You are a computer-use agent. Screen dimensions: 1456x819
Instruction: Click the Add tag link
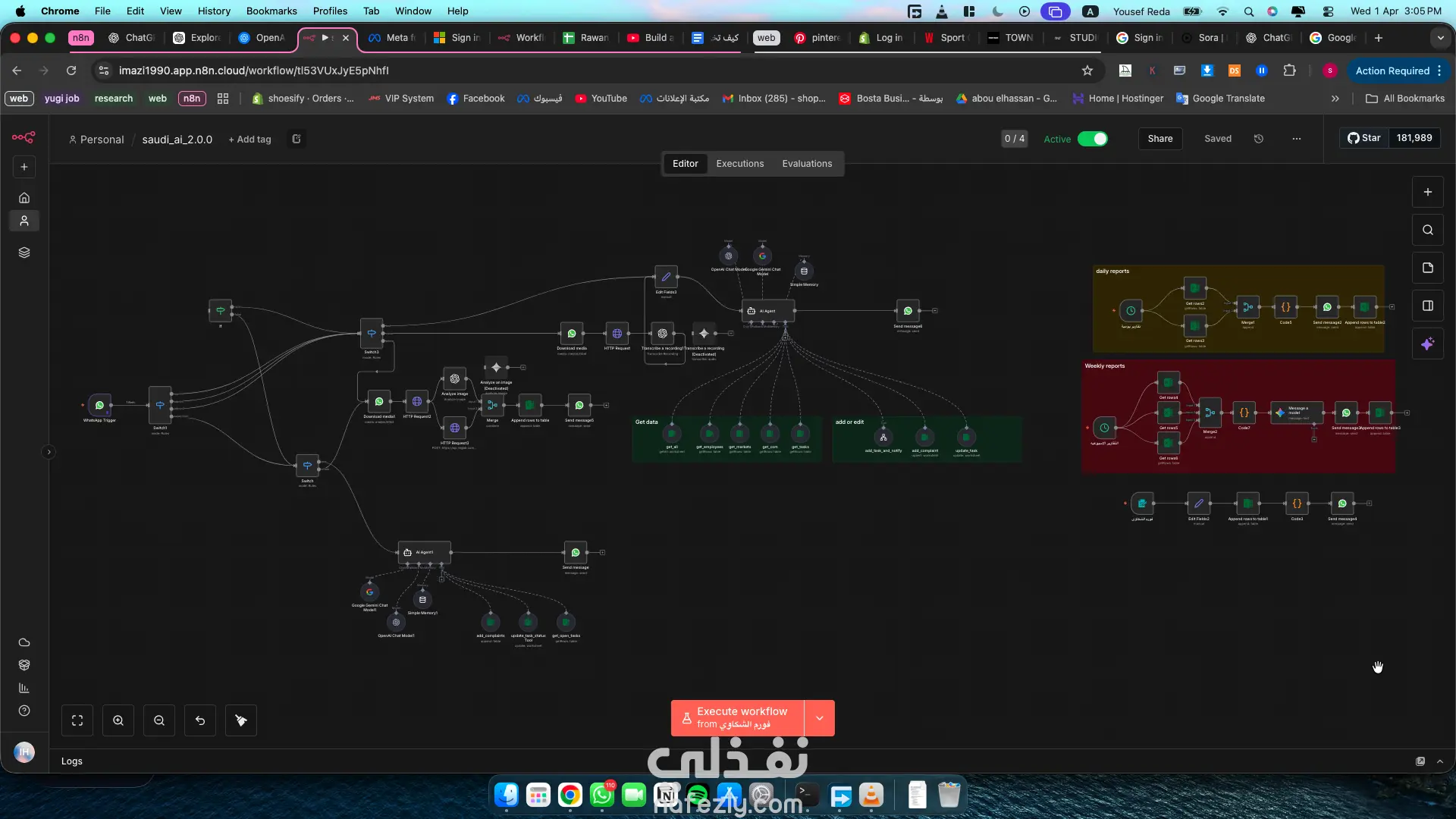click(x=250, y=140)
